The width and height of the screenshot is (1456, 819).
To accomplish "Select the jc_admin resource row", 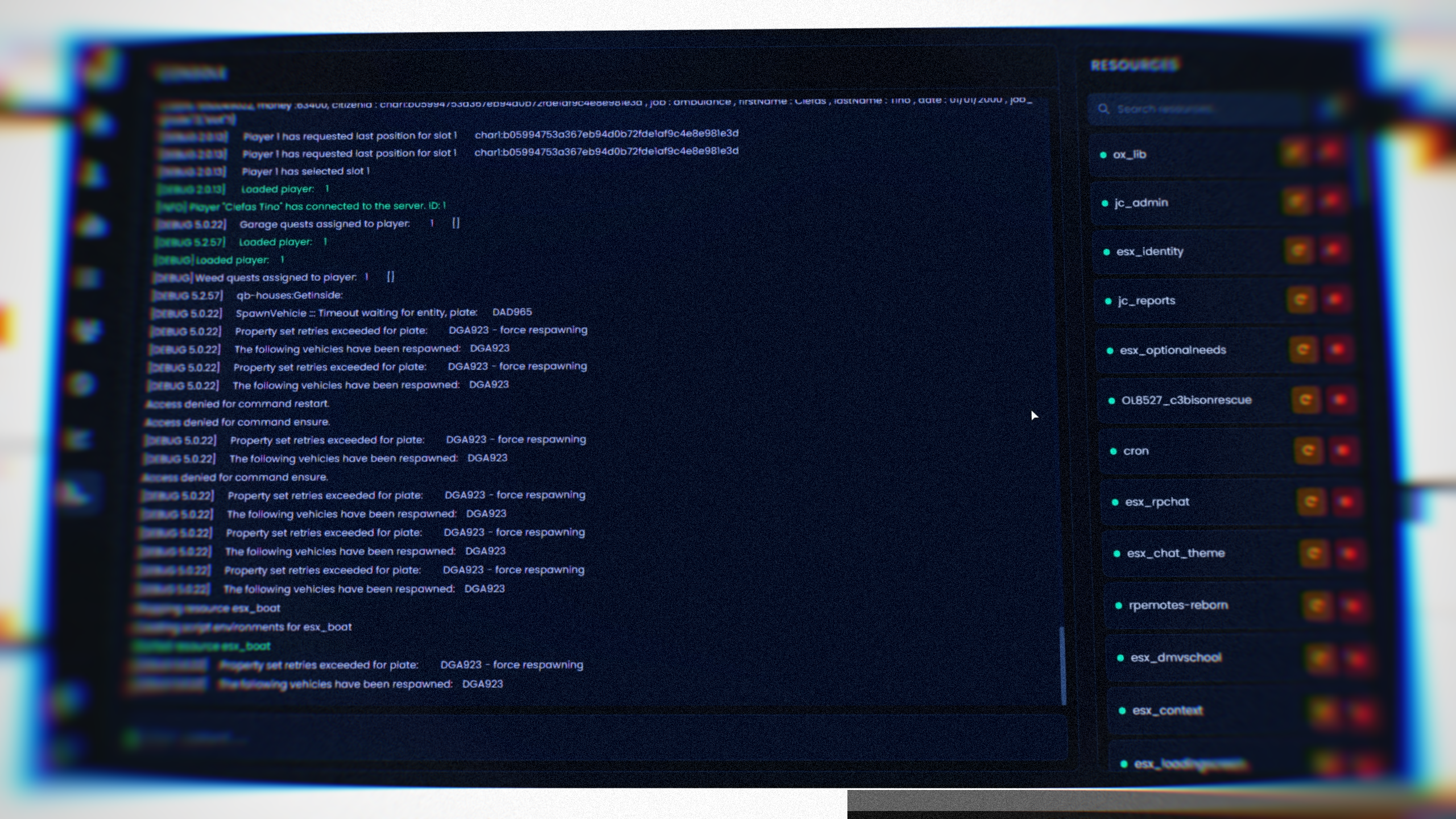I will pyautogui.click(x=1221, y=202).
